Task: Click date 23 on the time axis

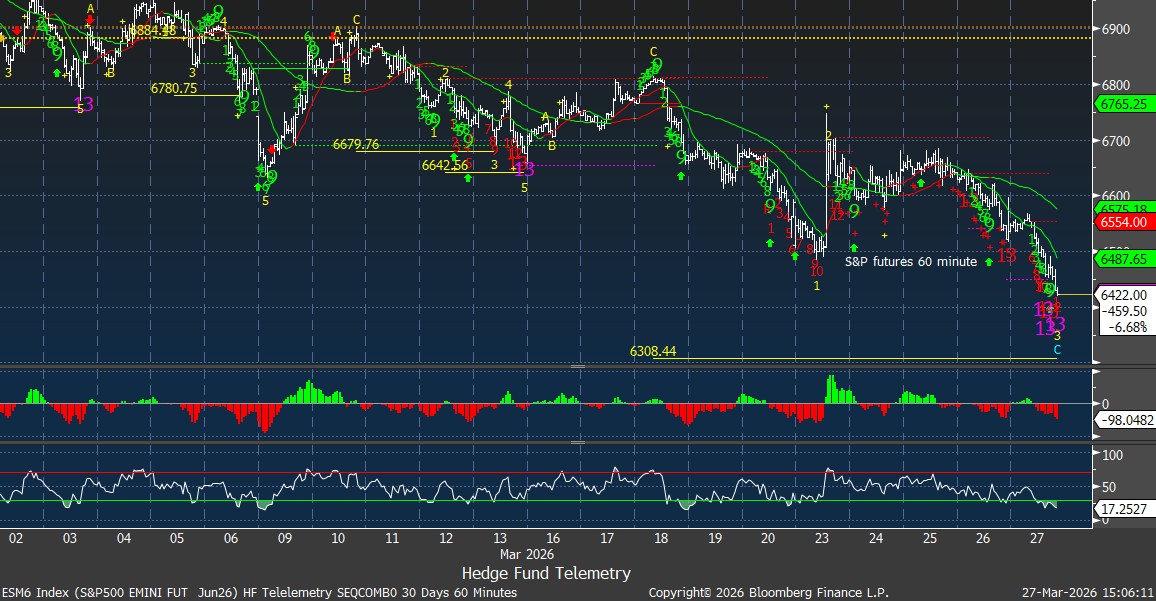Action: (822, 538)
